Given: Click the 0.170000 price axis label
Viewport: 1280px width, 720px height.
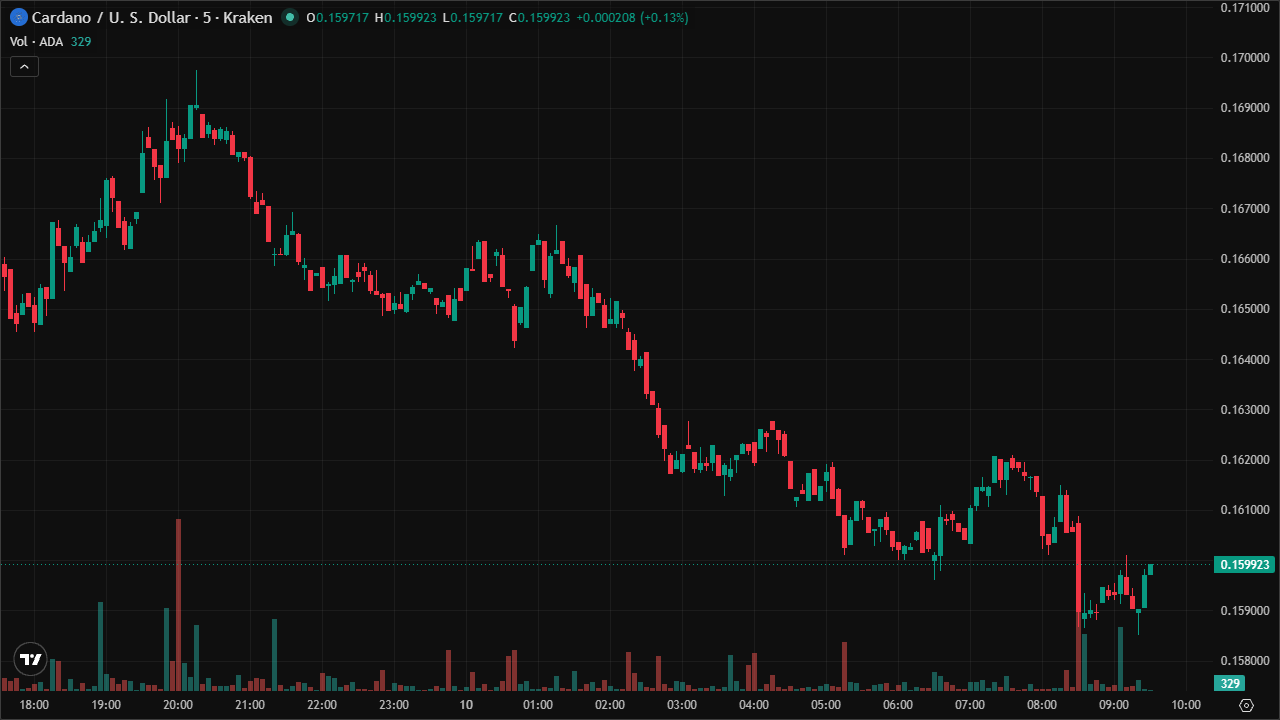Looking at the screenshot, I should click(1245, 58).
